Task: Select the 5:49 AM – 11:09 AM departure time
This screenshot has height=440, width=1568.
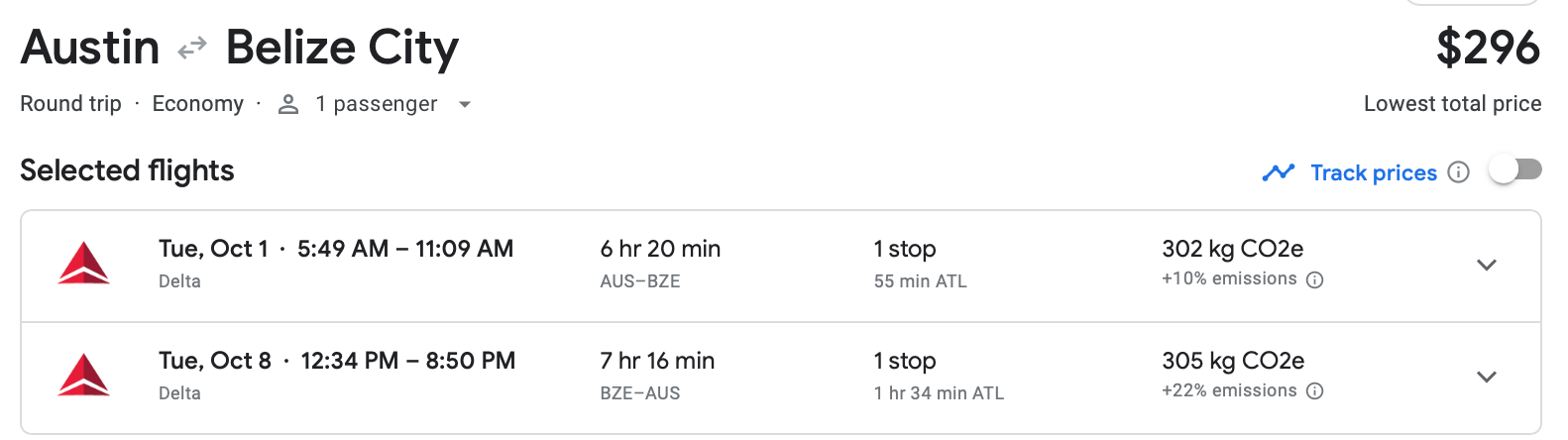Action: pyautogui.click(x=405, y=249)
